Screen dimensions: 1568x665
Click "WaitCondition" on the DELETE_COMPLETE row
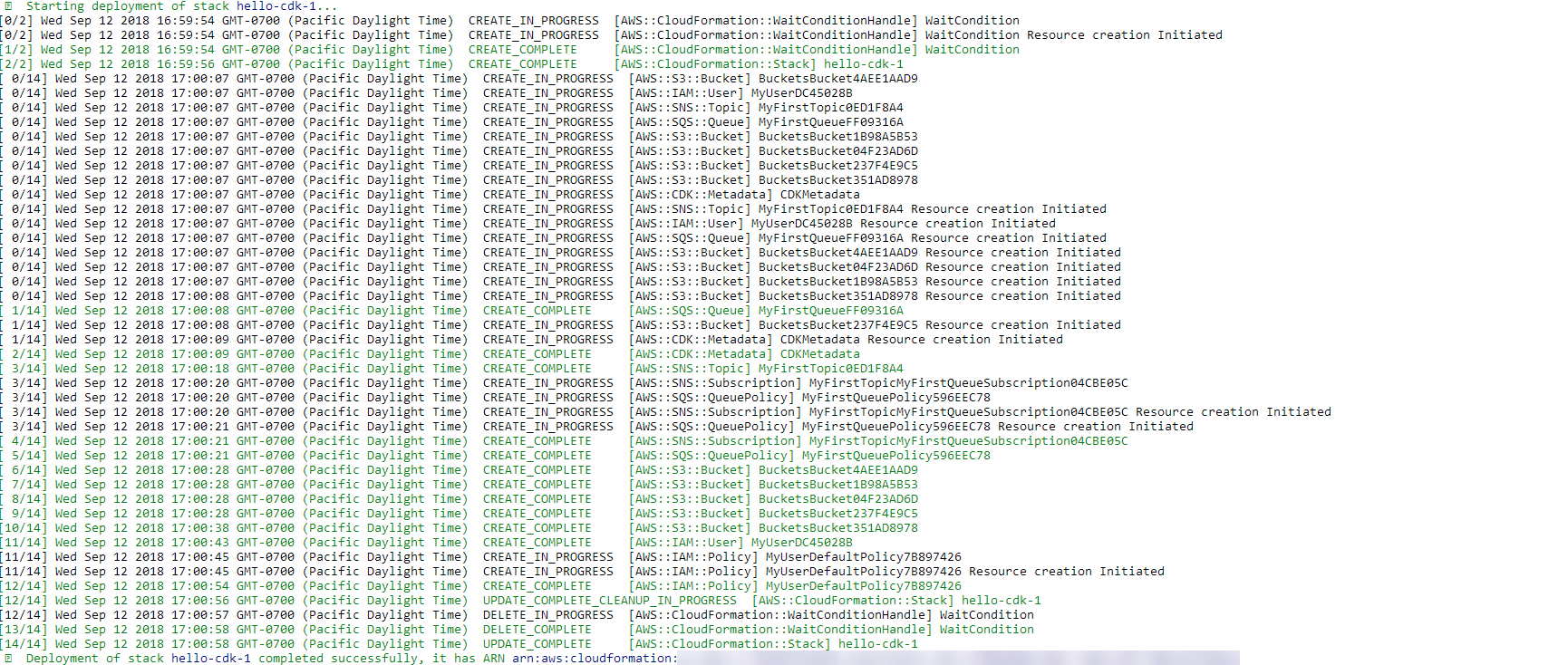click(x=987, y=630)
